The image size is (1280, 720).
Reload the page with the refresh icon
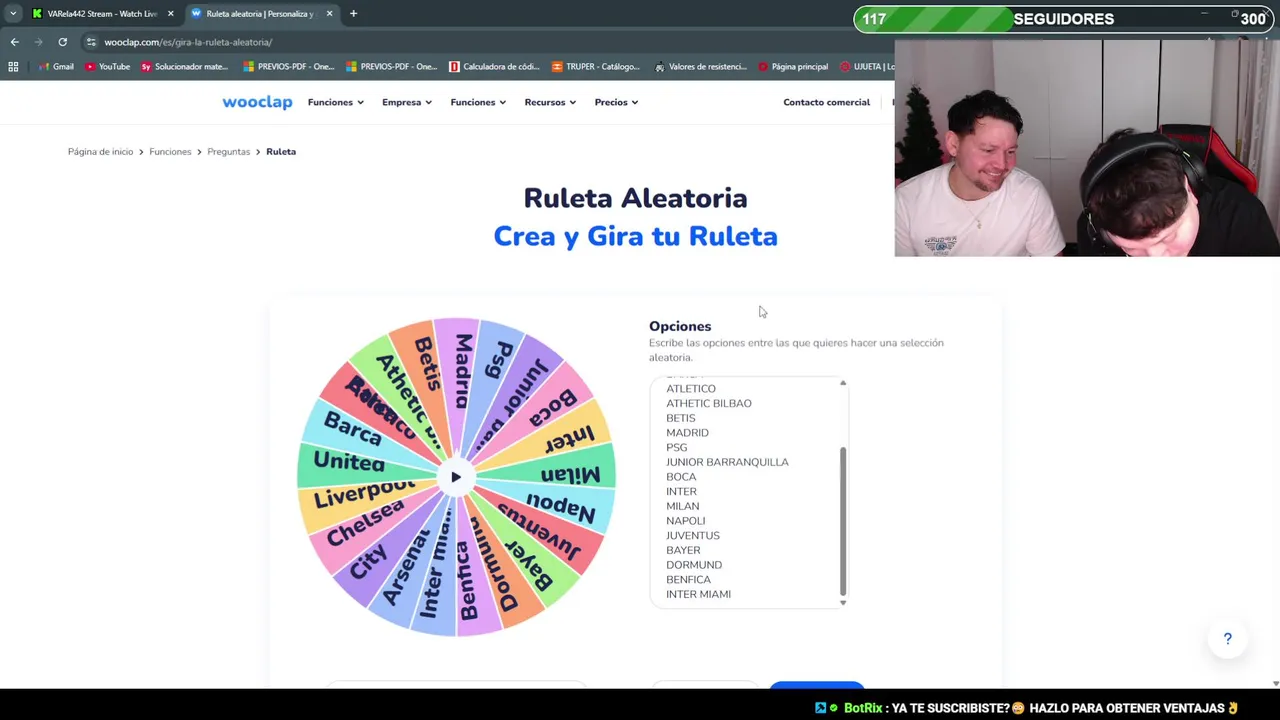(62, 42)
